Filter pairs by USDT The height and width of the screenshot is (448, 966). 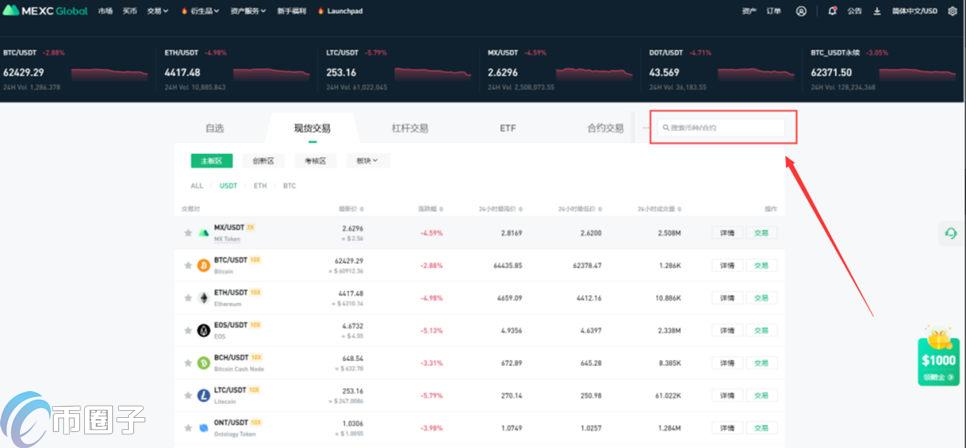click(228, 185)
